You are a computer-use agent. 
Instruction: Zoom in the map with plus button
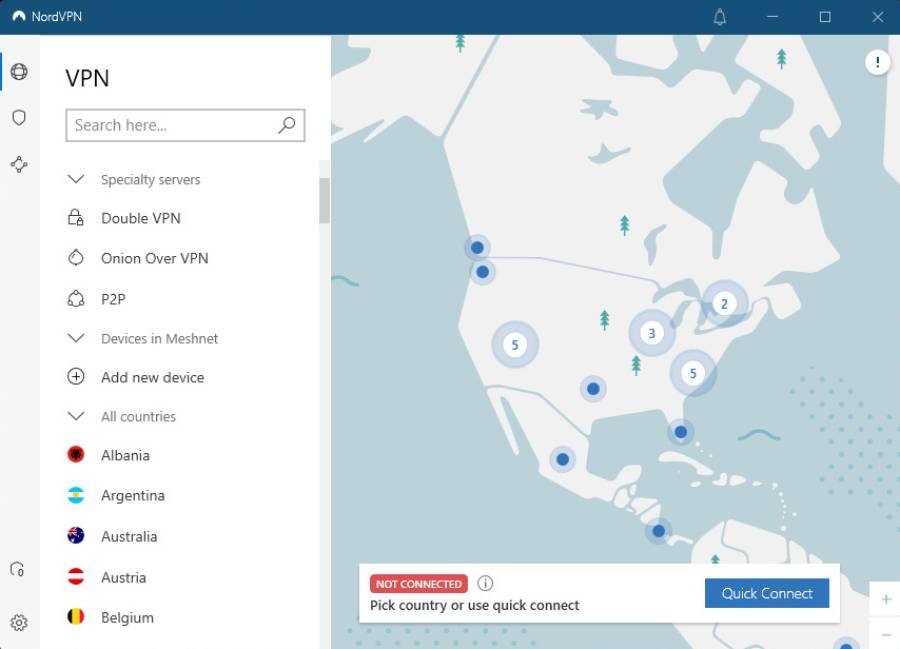tap(886, 599)
